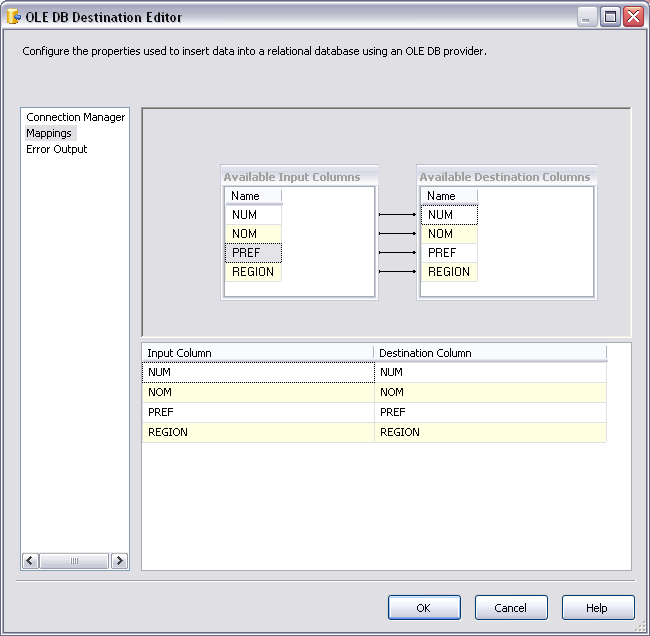This screenshot has width=650, height=636.
Task: Click the Input Column grid header
Action: point(258,353)
